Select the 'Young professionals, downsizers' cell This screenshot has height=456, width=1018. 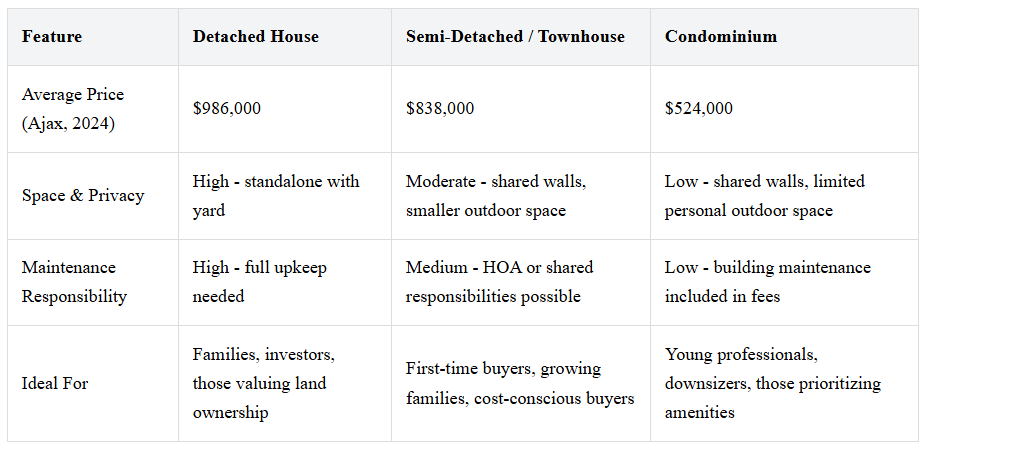773,383
